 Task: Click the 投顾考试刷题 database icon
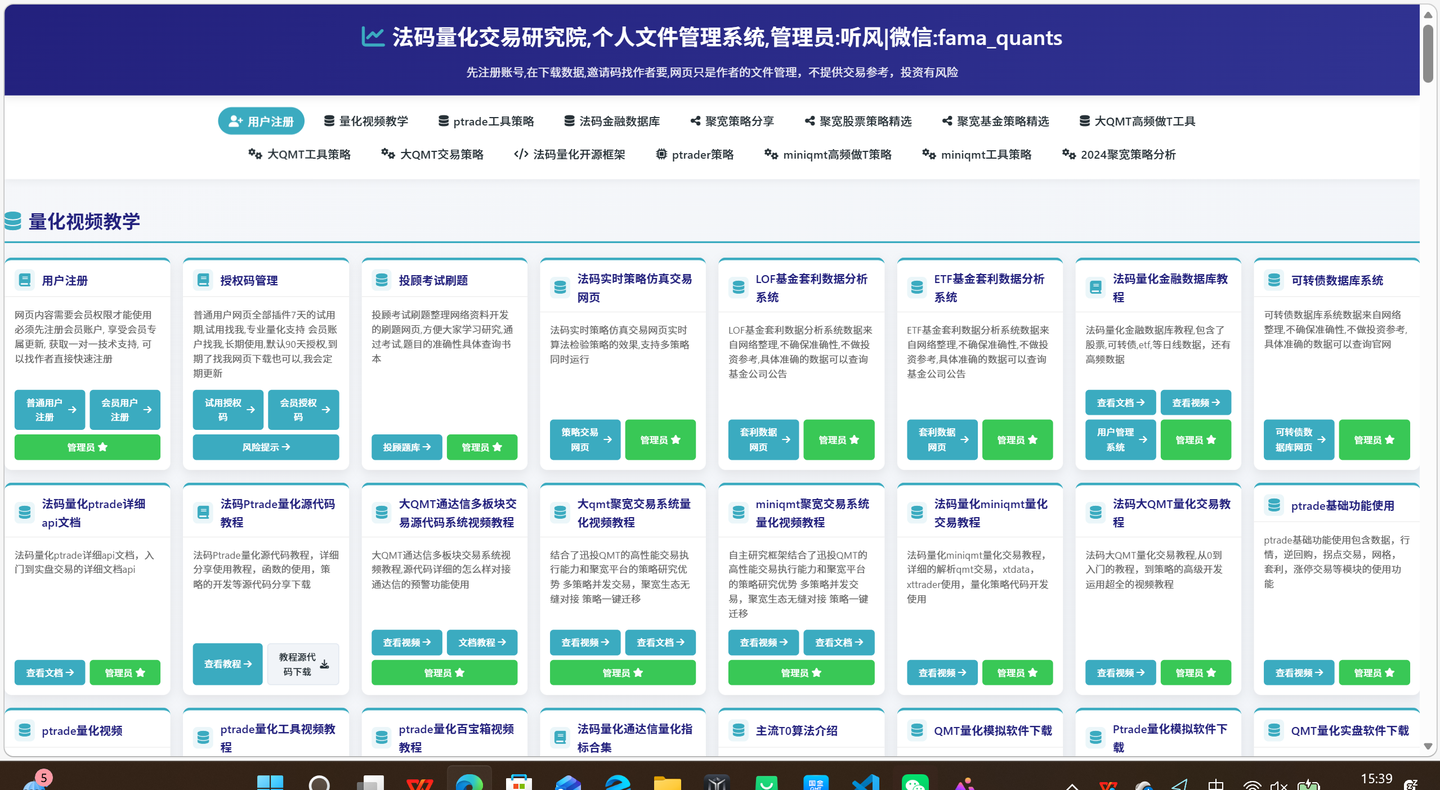(x=382, y=281)
